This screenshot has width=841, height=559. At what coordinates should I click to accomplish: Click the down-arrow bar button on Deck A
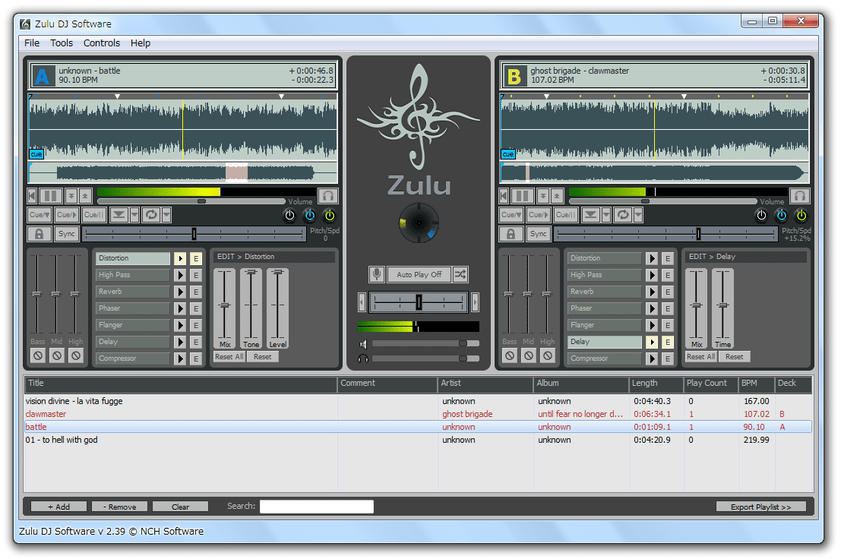pyautogui.click(x=119, y=215)
